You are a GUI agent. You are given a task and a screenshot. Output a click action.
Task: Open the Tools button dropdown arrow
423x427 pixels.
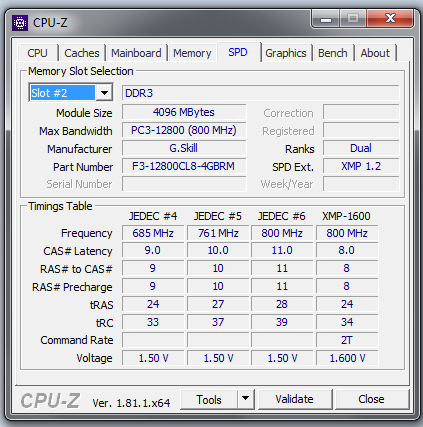[x=246, y=399]
